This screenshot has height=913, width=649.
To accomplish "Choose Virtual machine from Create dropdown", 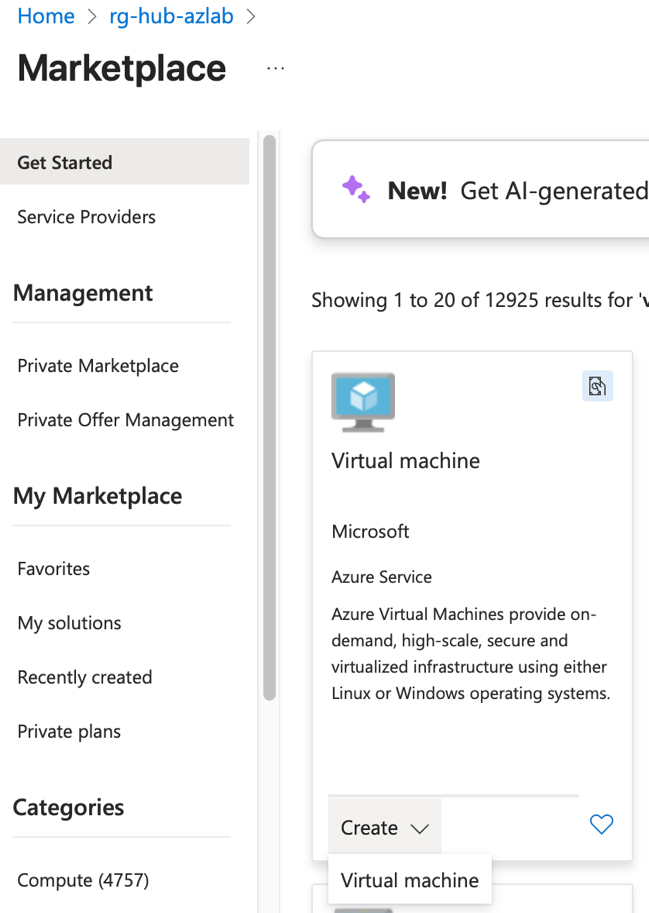I will (410, 880).
